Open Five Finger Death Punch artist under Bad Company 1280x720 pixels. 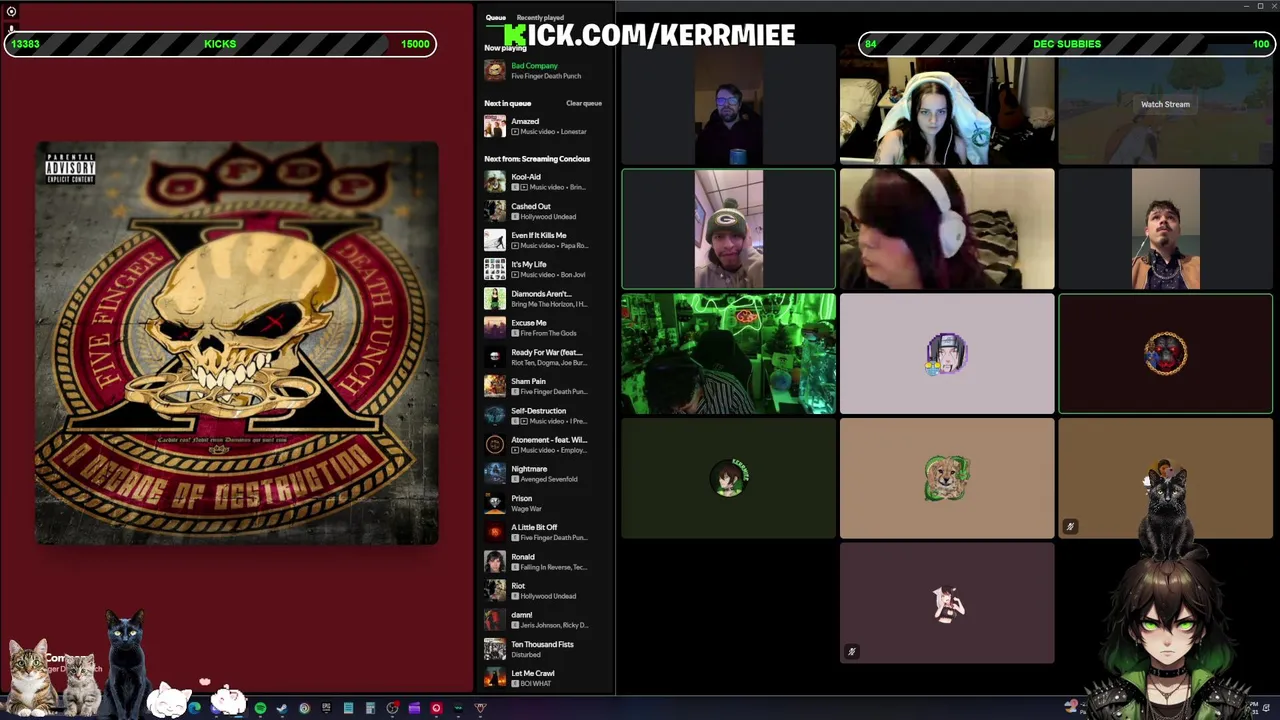coord(546,76)
